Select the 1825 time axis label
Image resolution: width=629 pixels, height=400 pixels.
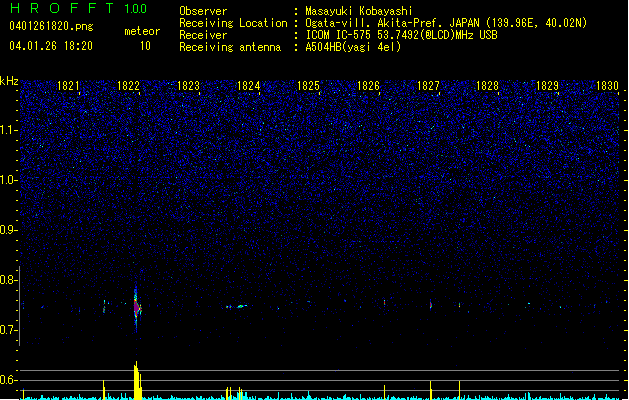click(x=308, y=86)
